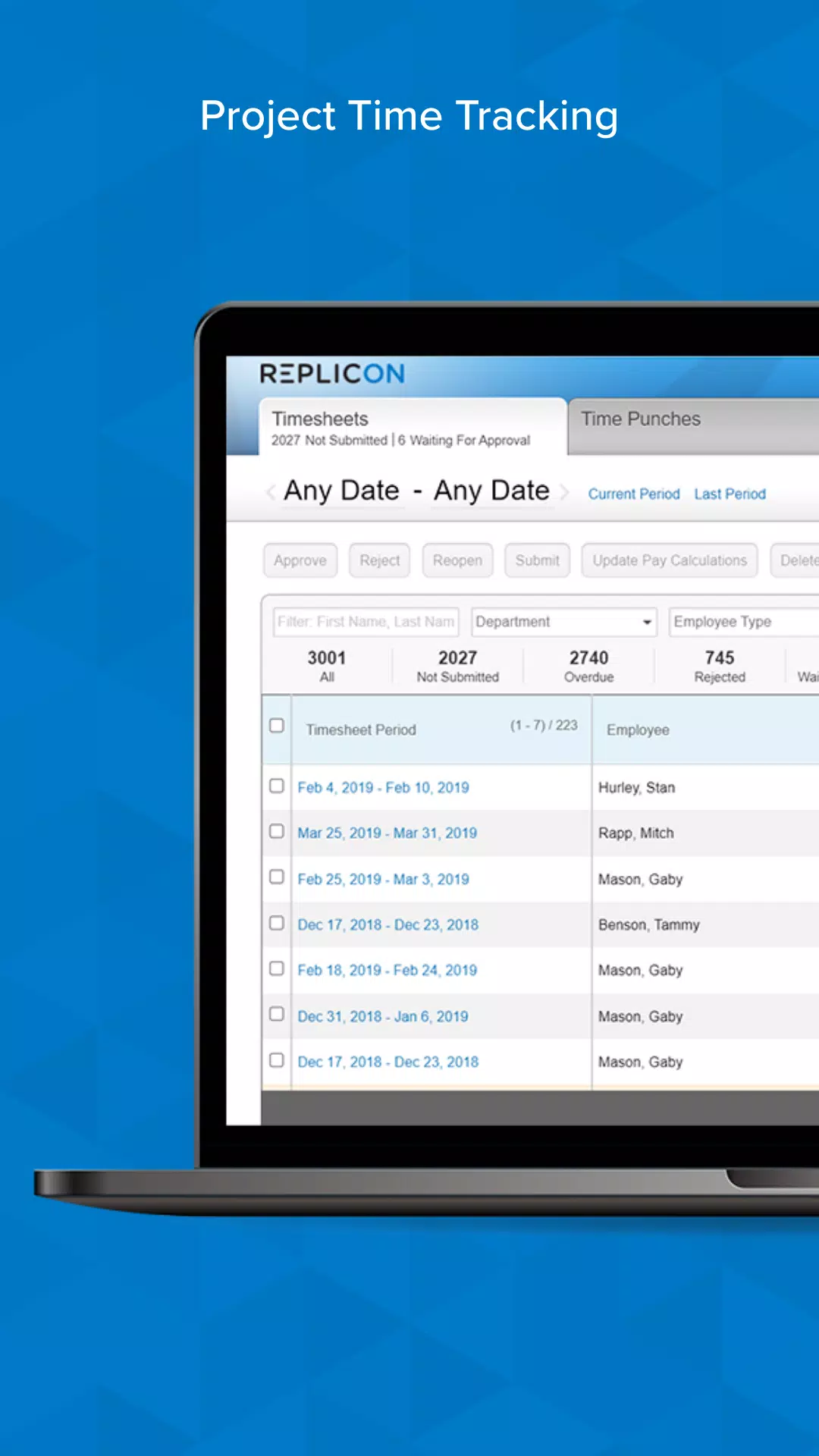Open the Current Period link

pos(634,494)
